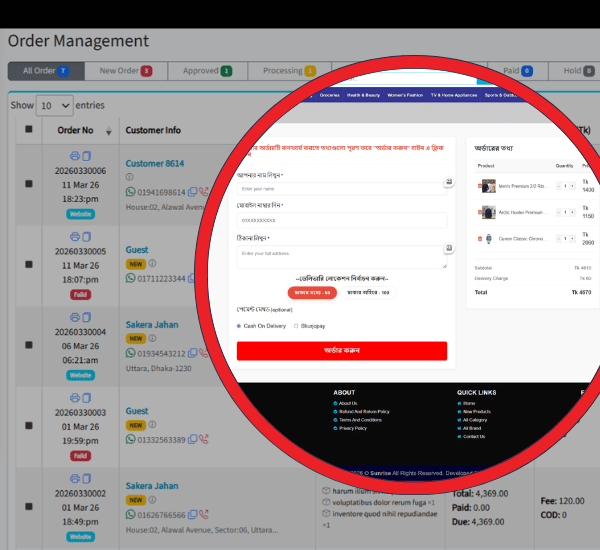Print order 20260330005
This screenshot has height=550, width=600.
[x=75, y=237]
